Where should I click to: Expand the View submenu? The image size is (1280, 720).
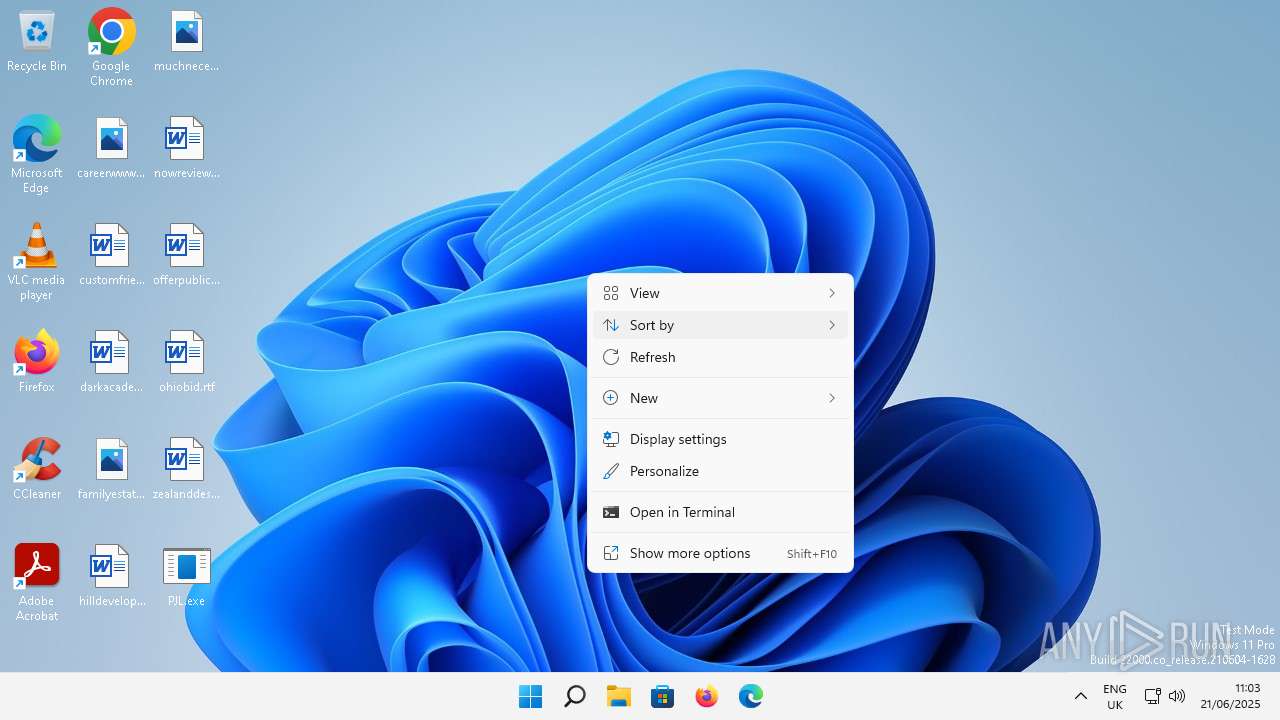[x=720, y=293]
